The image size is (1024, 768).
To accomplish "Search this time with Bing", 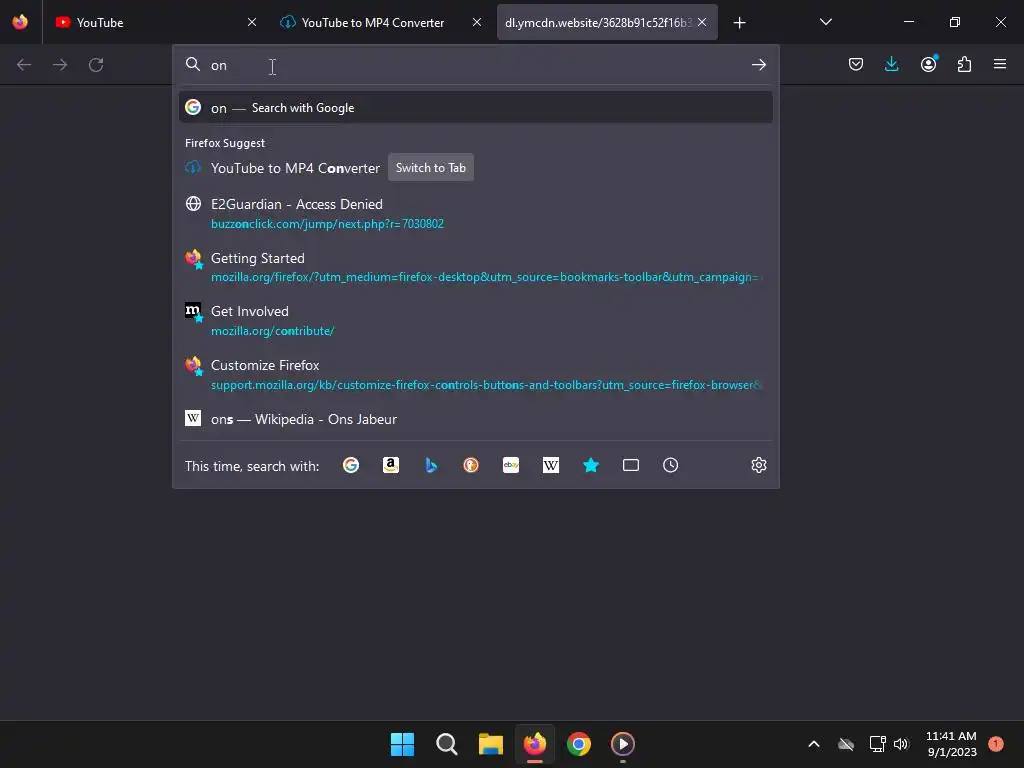I will pos(431,465).
